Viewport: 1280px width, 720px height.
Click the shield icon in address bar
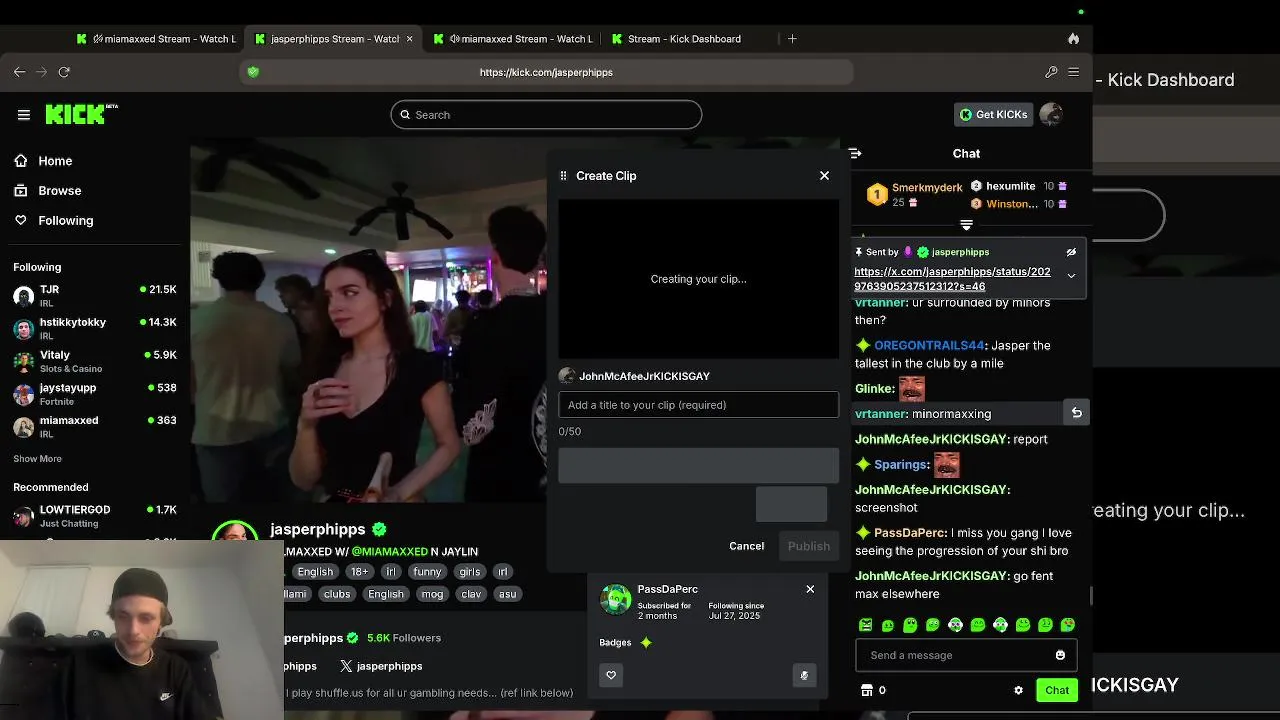[253, 72]
